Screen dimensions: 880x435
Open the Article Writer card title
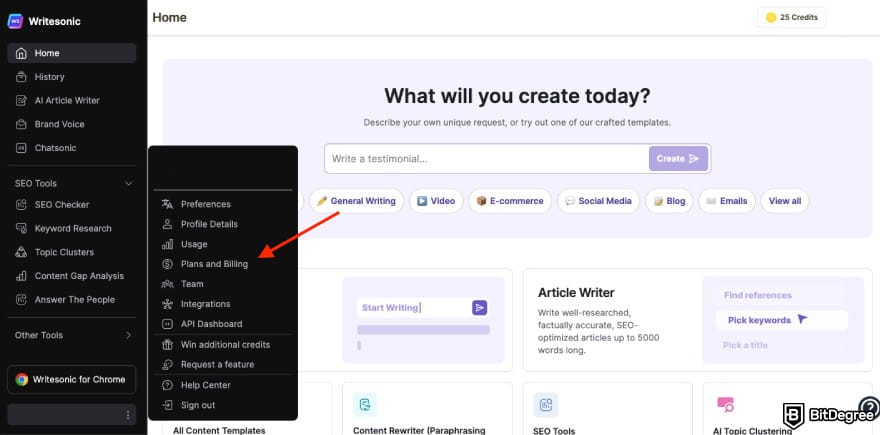(x=576, y=293)
